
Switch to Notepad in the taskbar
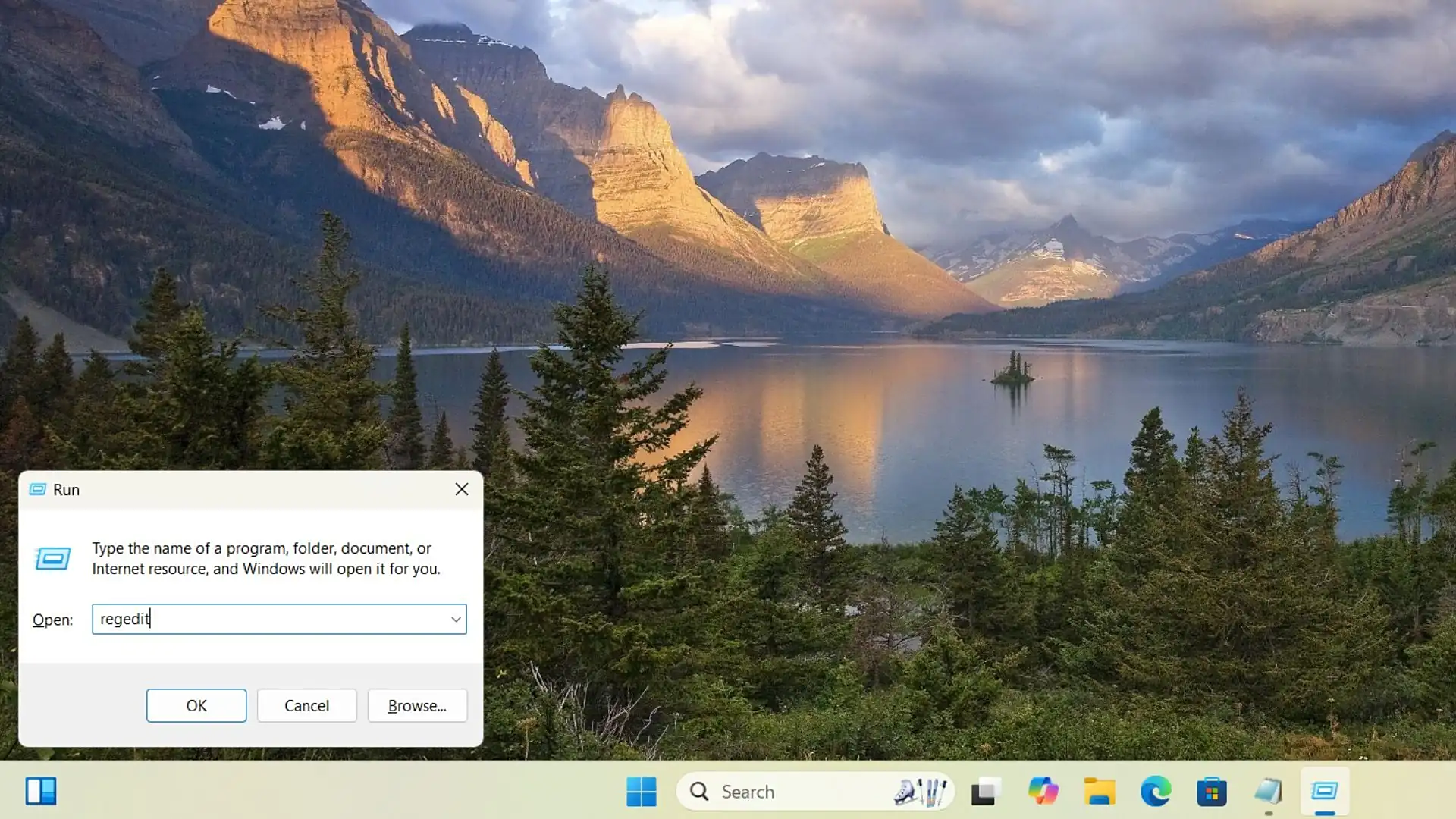pyautogui.click(x=1268, y=792)
